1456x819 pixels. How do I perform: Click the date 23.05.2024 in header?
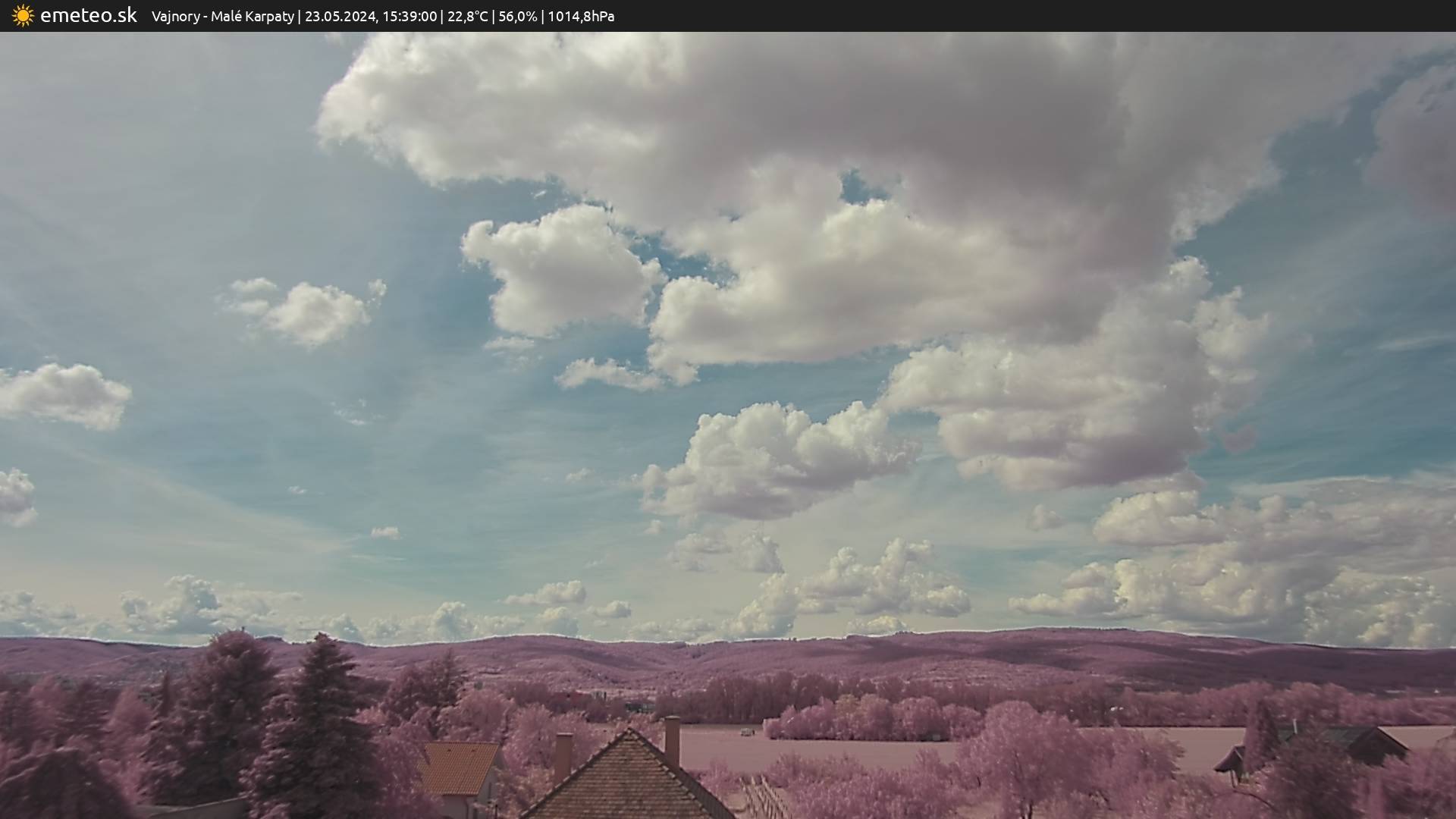click(x=340, y=16)
